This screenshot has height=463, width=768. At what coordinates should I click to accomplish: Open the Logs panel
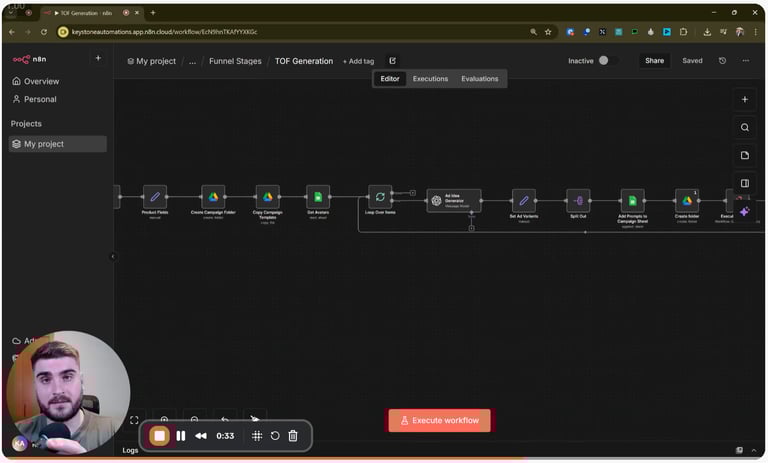click(130, 450)
